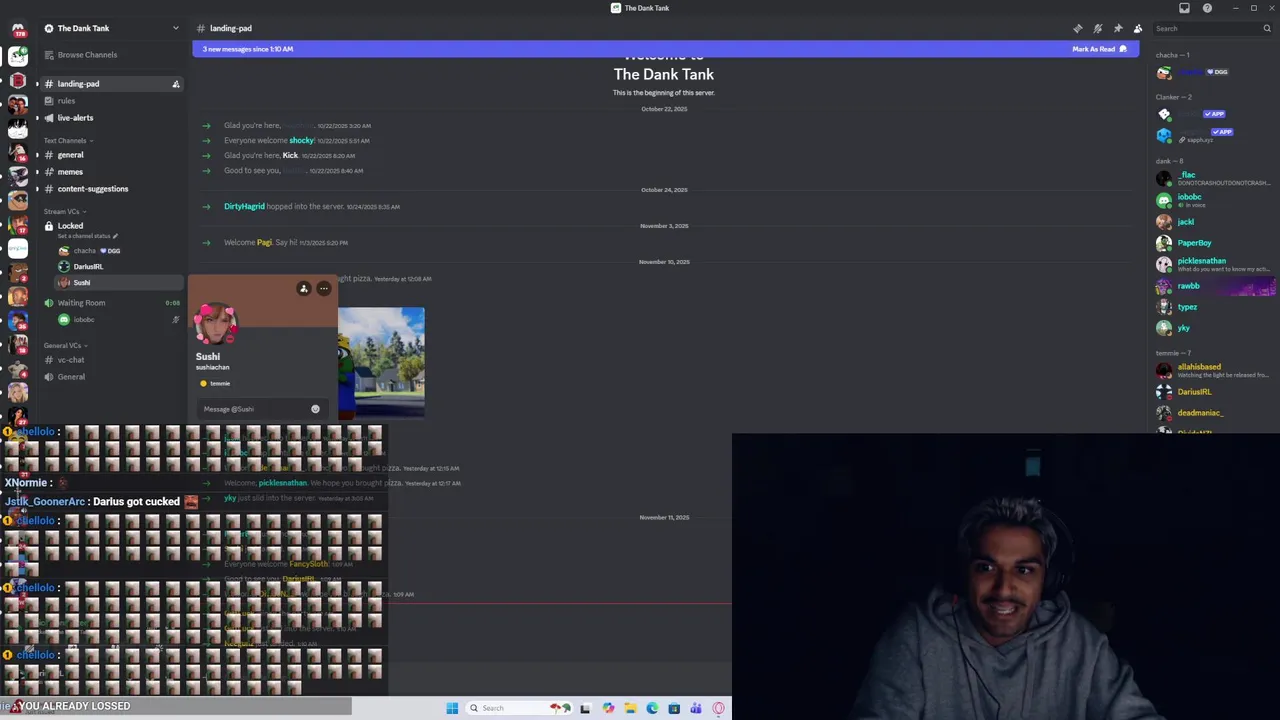Click add friend icon on Sushi profile

[304, 289]
